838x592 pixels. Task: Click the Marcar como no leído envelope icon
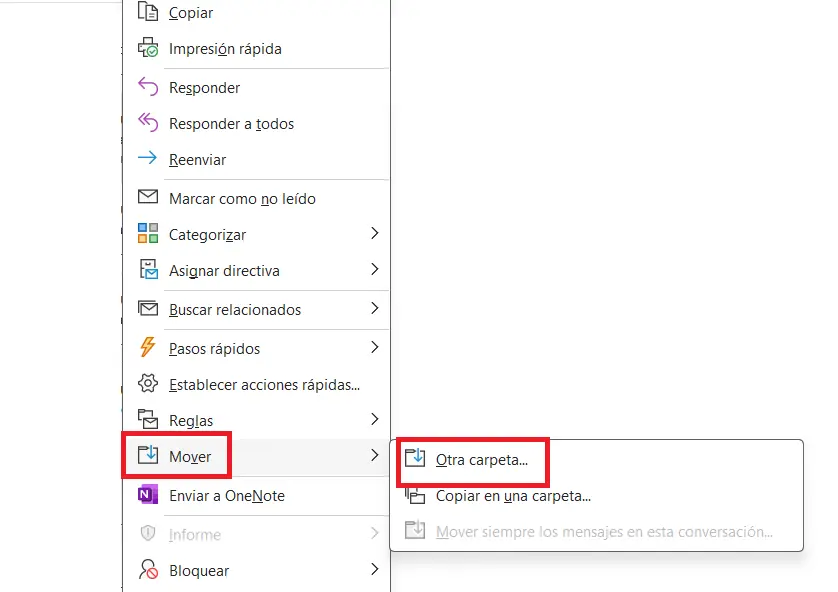[147, 198]
